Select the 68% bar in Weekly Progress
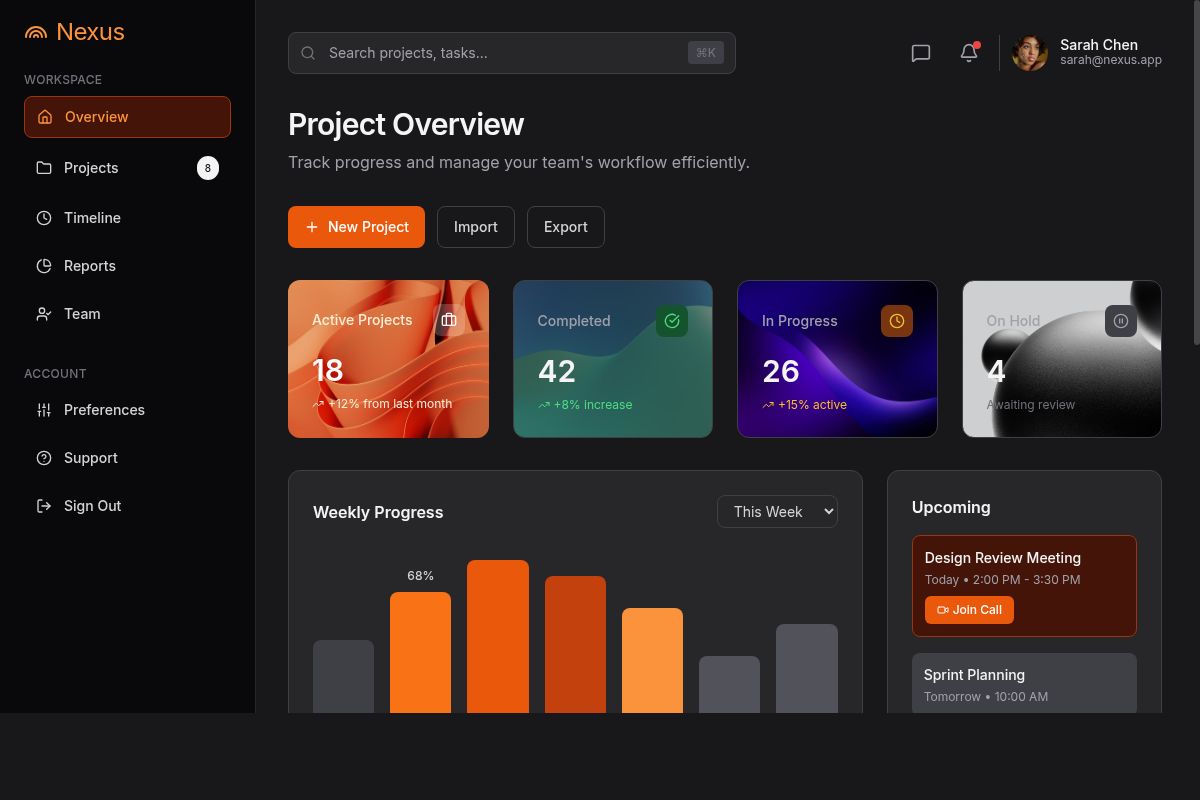The image size is (1200, 800). point(420,650)
